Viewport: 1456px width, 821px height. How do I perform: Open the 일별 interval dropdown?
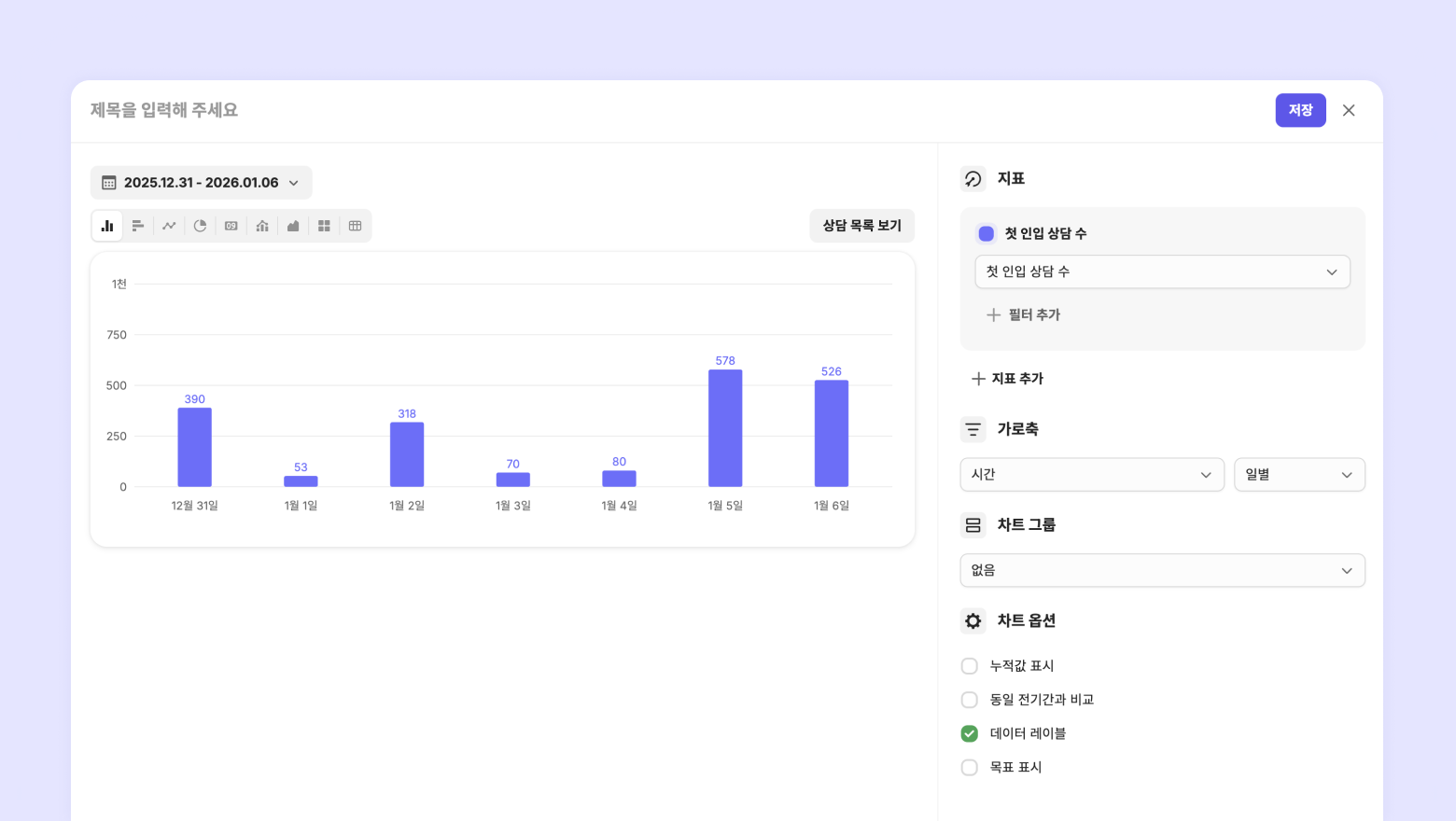click(x=1298, y=475)
